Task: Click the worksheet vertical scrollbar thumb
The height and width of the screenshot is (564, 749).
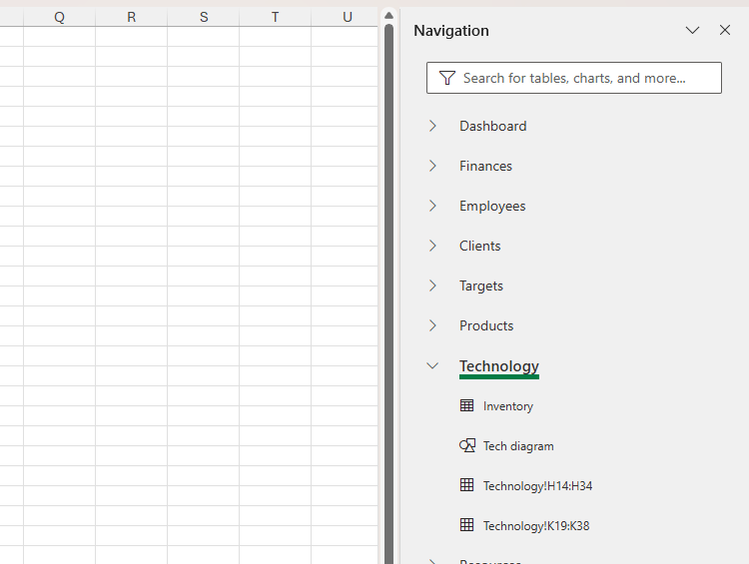Action: click(x=389, y=294)
